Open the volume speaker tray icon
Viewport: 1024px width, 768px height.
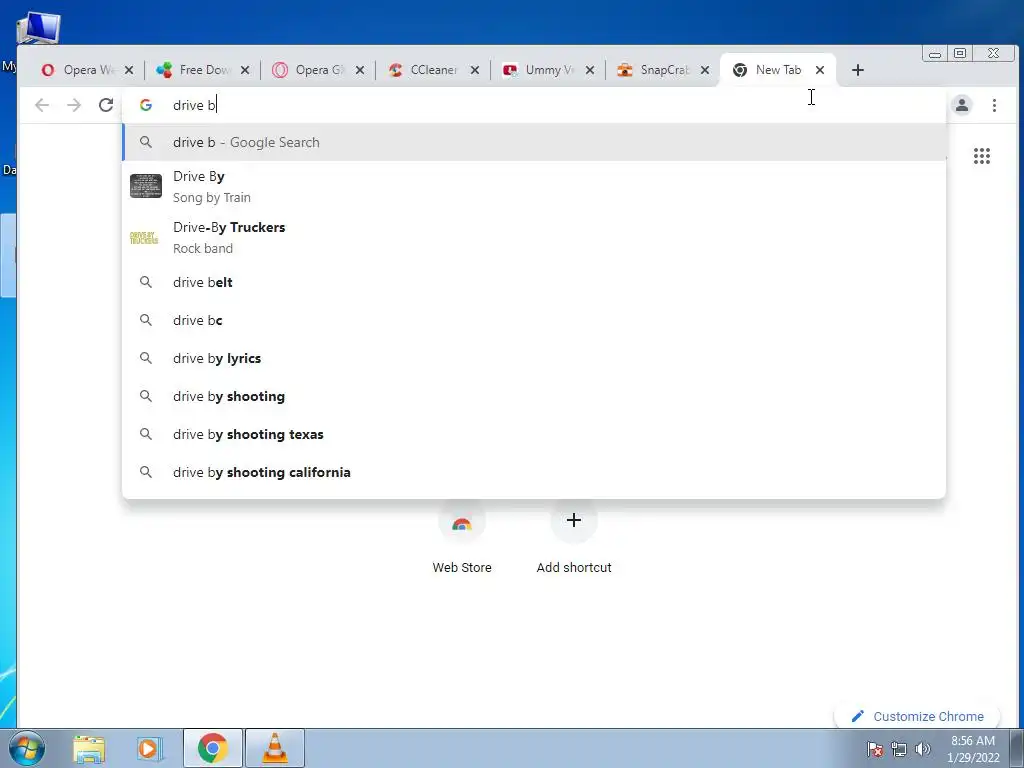point(922,749)
